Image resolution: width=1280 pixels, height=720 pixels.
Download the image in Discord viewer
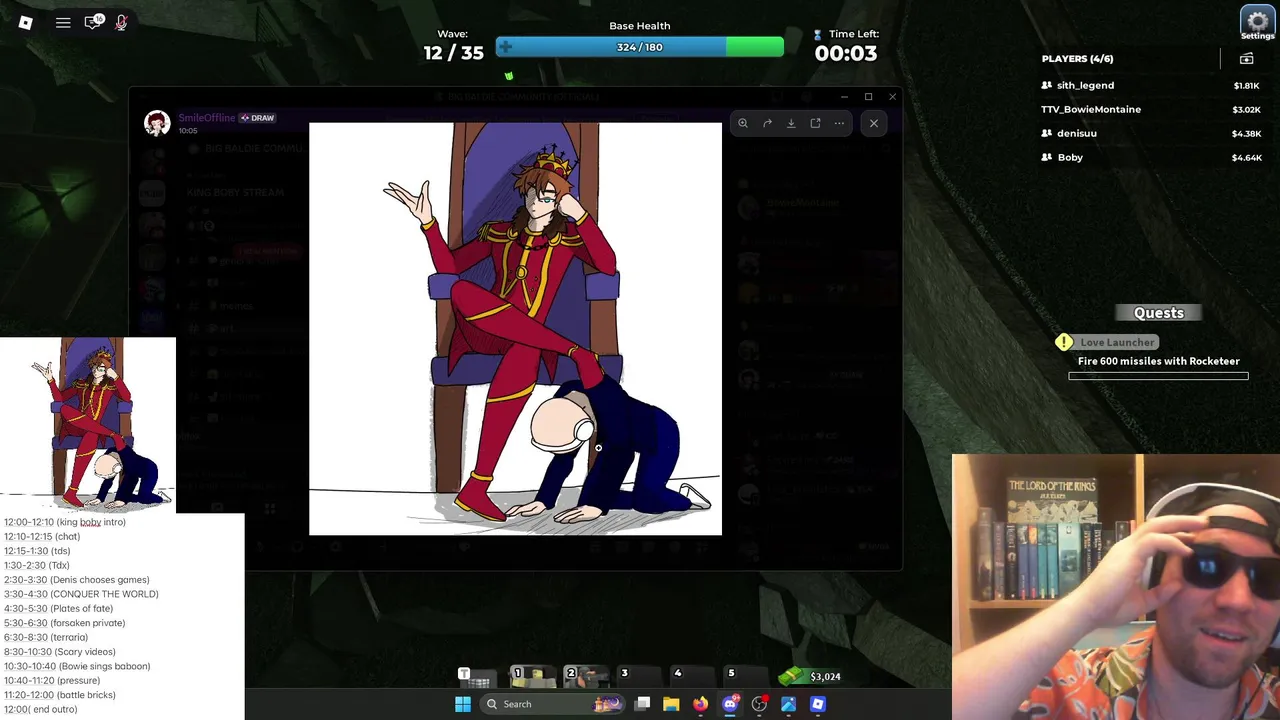tap(791, 123)
